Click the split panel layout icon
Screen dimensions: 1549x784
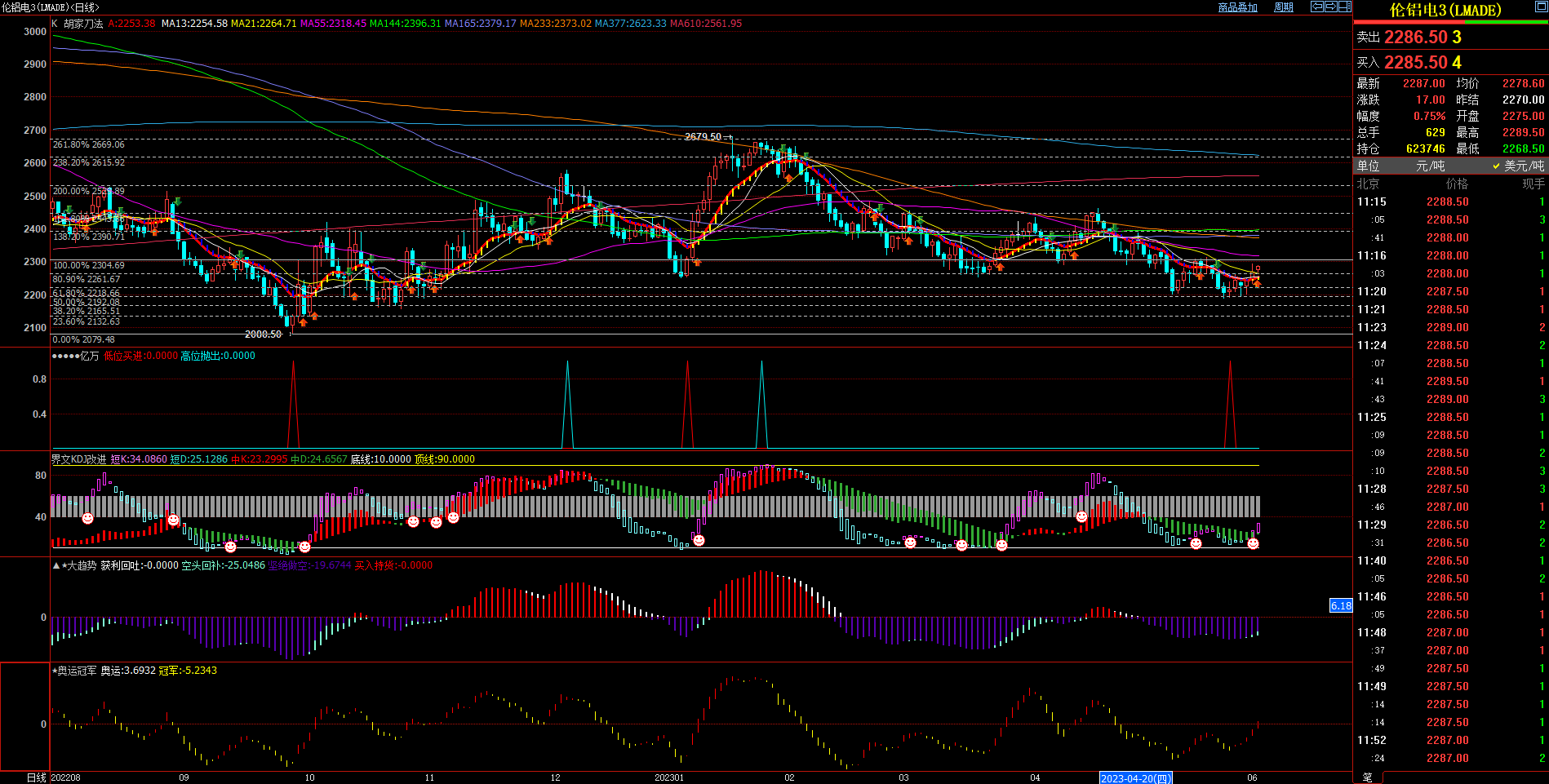pos(1344,7)
